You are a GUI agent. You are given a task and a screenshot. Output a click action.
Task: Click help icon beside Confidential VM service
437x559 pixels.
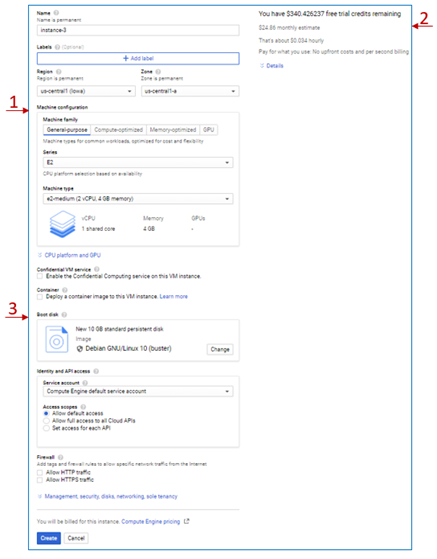pos(97,270)
